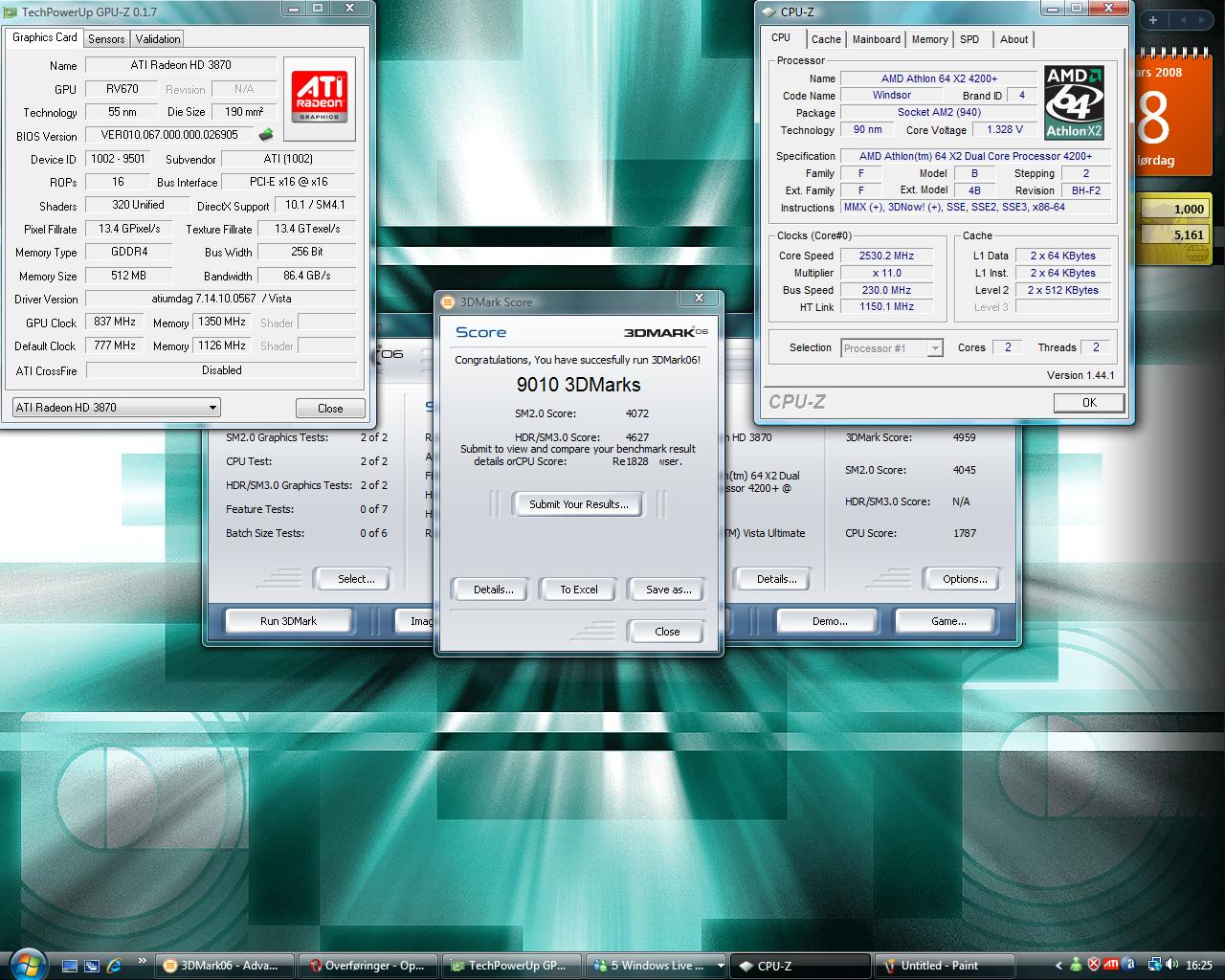Click the GPU-Z Close button
This screenshot has height=980, width=1225.
point(330,408)
